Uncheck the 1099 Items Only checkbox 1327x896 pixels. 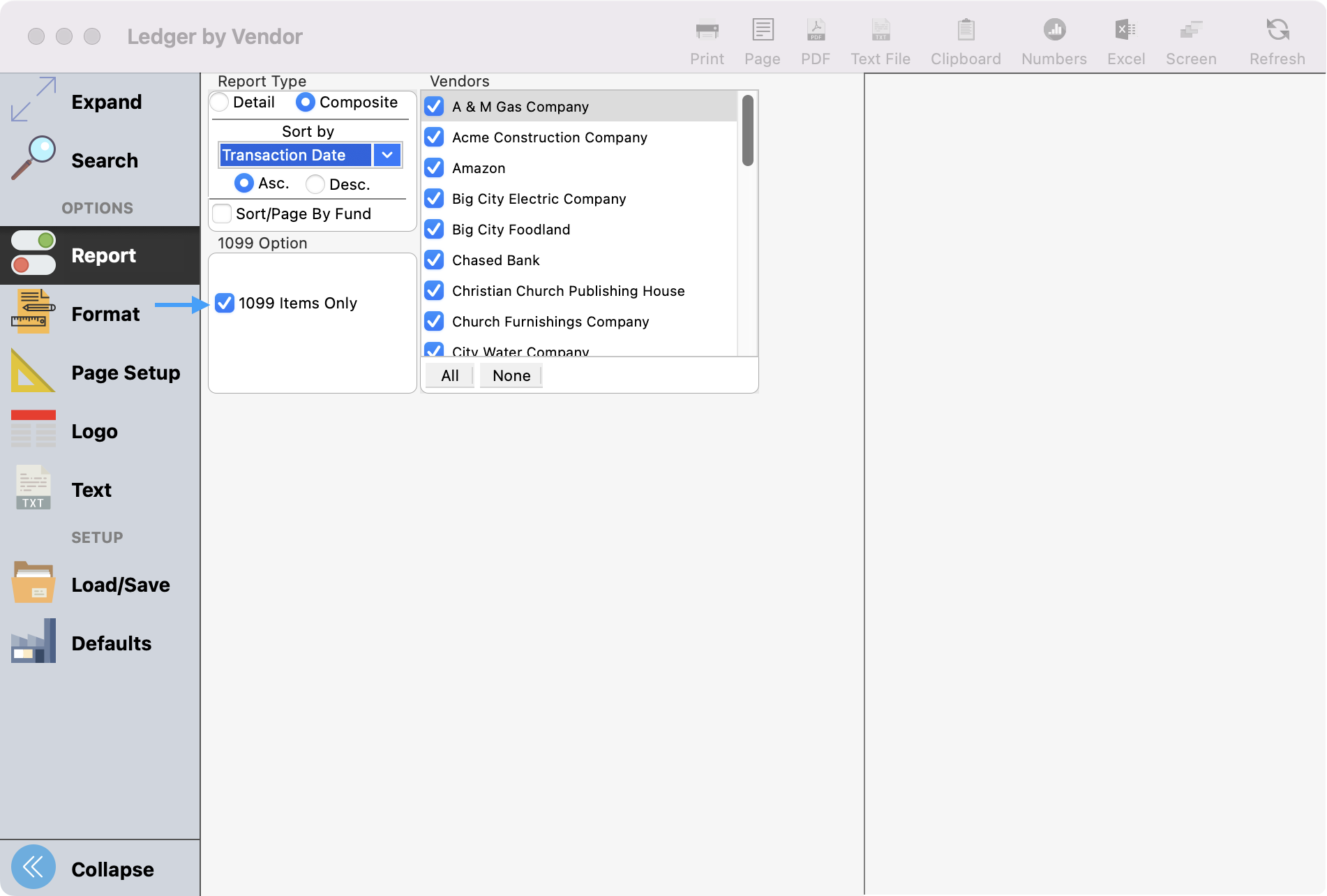[x=225, y=303]
